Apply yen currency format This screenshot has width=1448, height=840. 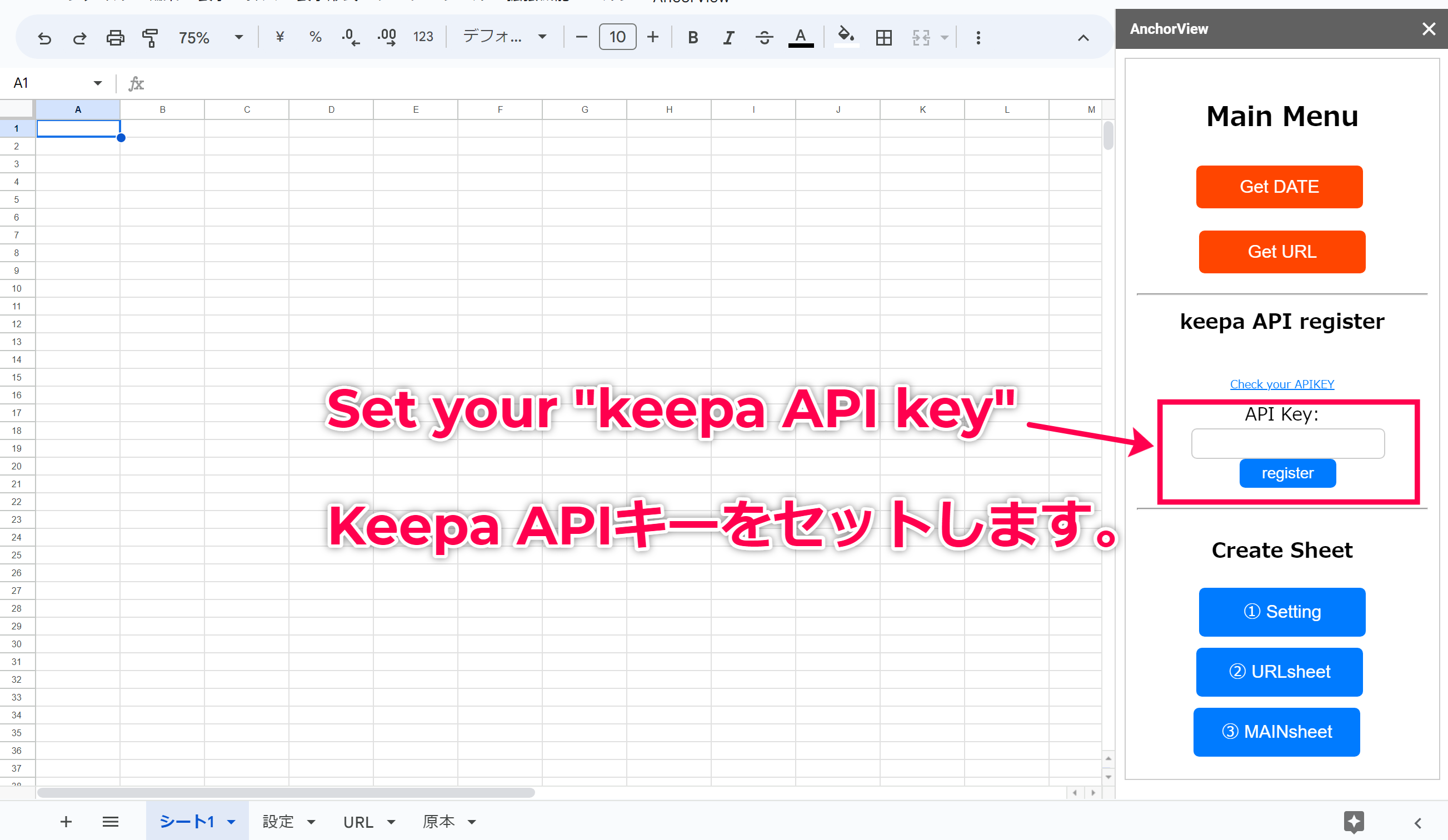click(280, 37)
